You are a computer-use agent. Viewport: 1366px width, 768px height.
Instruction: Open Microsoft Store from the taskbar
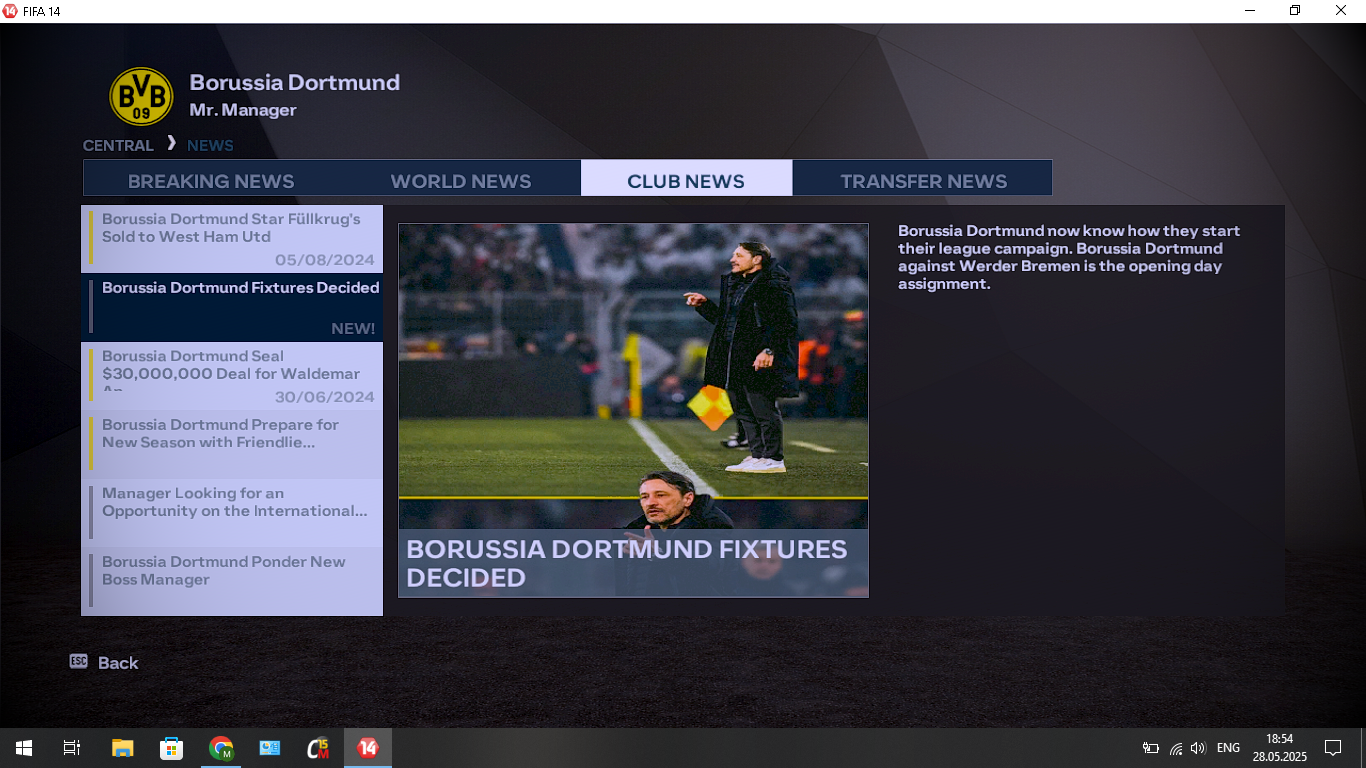172,748
